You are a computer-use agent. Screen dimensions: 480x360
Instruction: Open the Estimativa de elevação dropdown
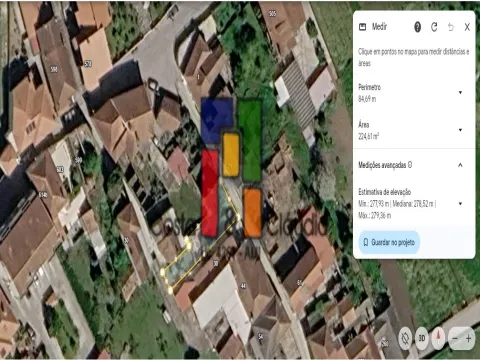click(x=460, y=203)
